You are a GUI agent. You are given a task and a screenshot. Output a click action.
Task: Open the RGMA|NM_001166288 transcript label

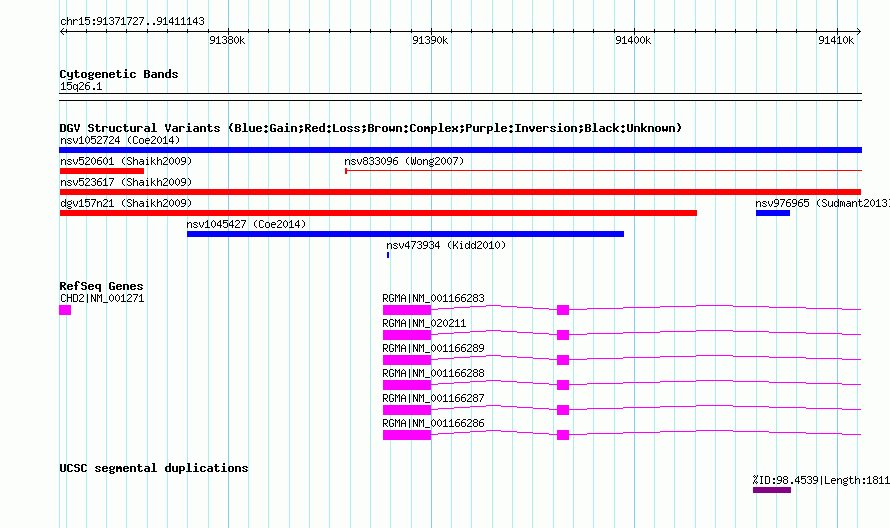[434, 374]
